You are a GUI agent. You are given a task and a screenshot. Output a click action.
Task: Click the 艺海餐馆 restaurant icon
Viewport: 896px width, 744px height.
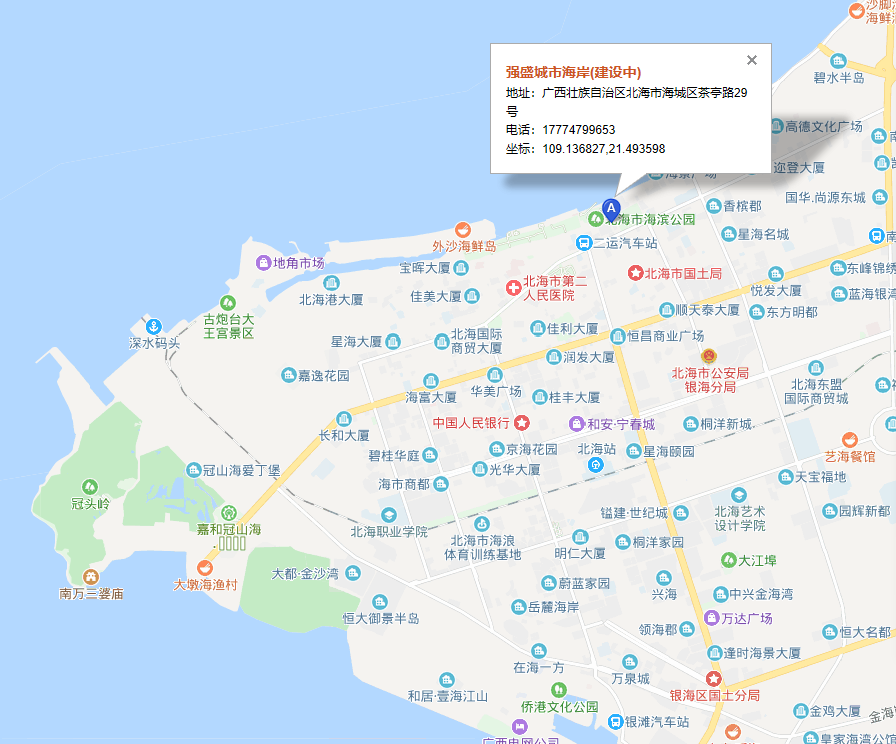click(849, 440)
